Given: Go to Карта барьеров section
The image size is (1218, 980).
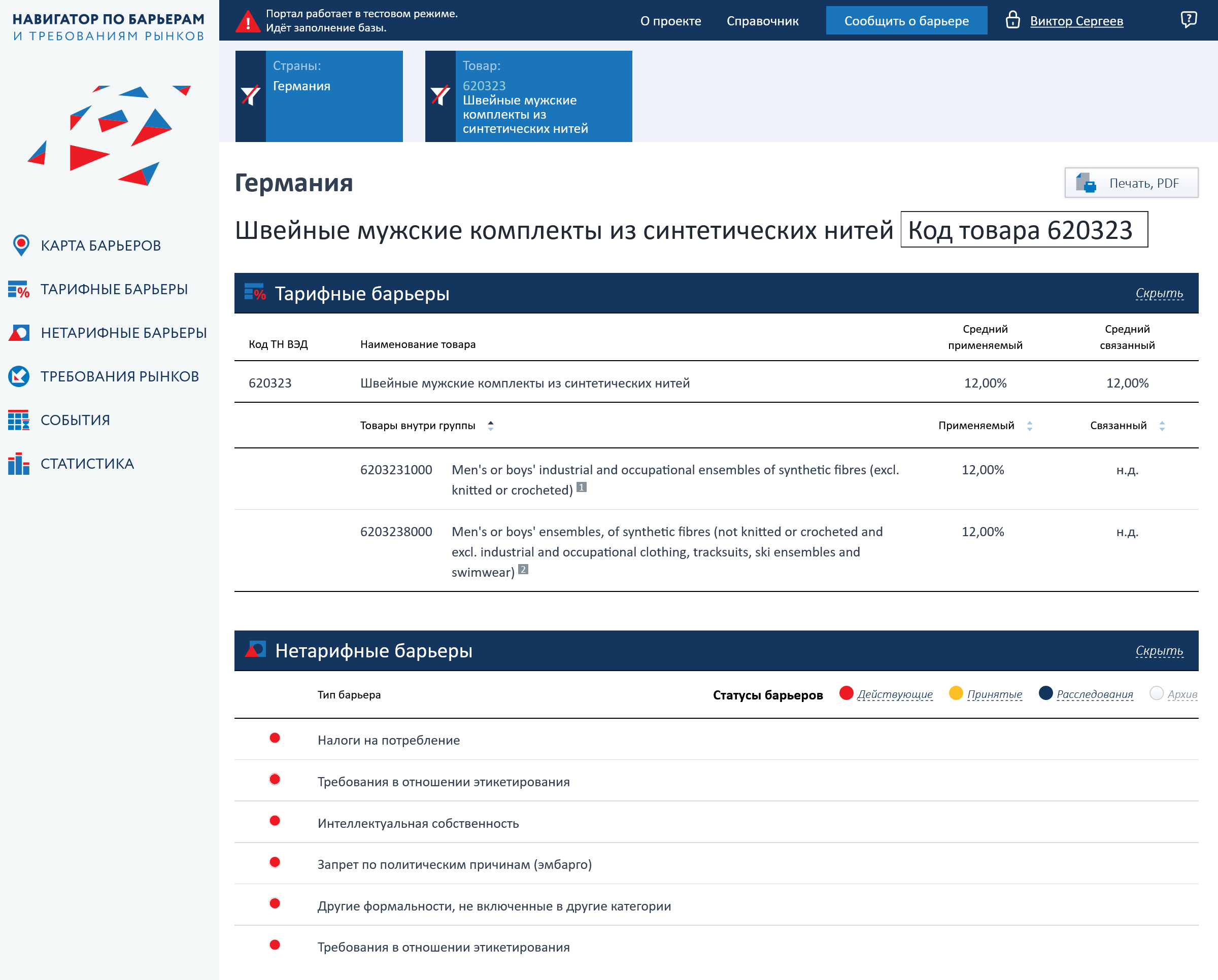Looking at the screenshot, I should point(100,246).
